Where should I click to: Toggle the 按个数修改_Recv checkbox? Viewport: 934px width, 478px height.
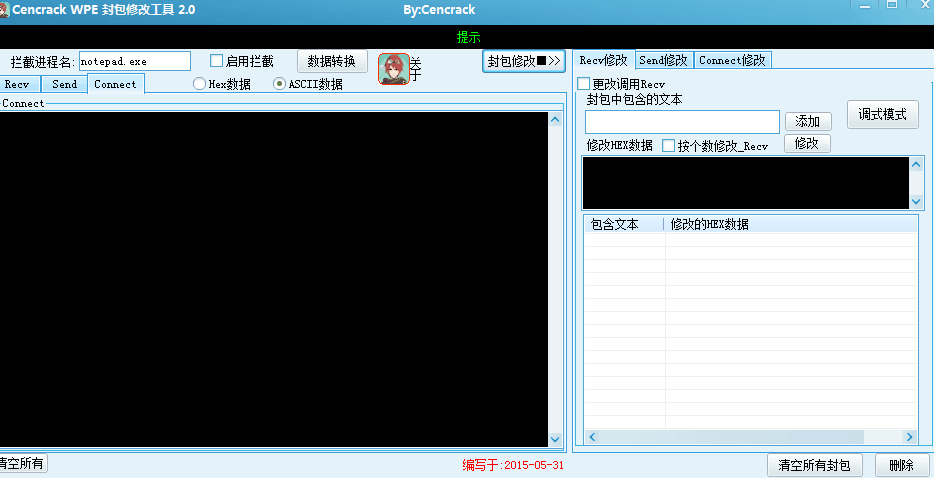pyautogui.click(x=669, y=146)
